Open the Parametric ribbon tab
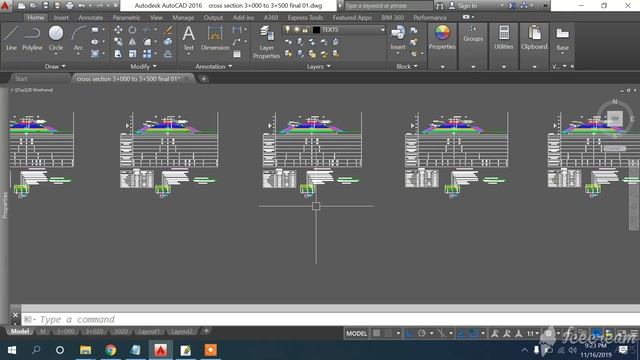640x360 pixels. coord(126,18)
